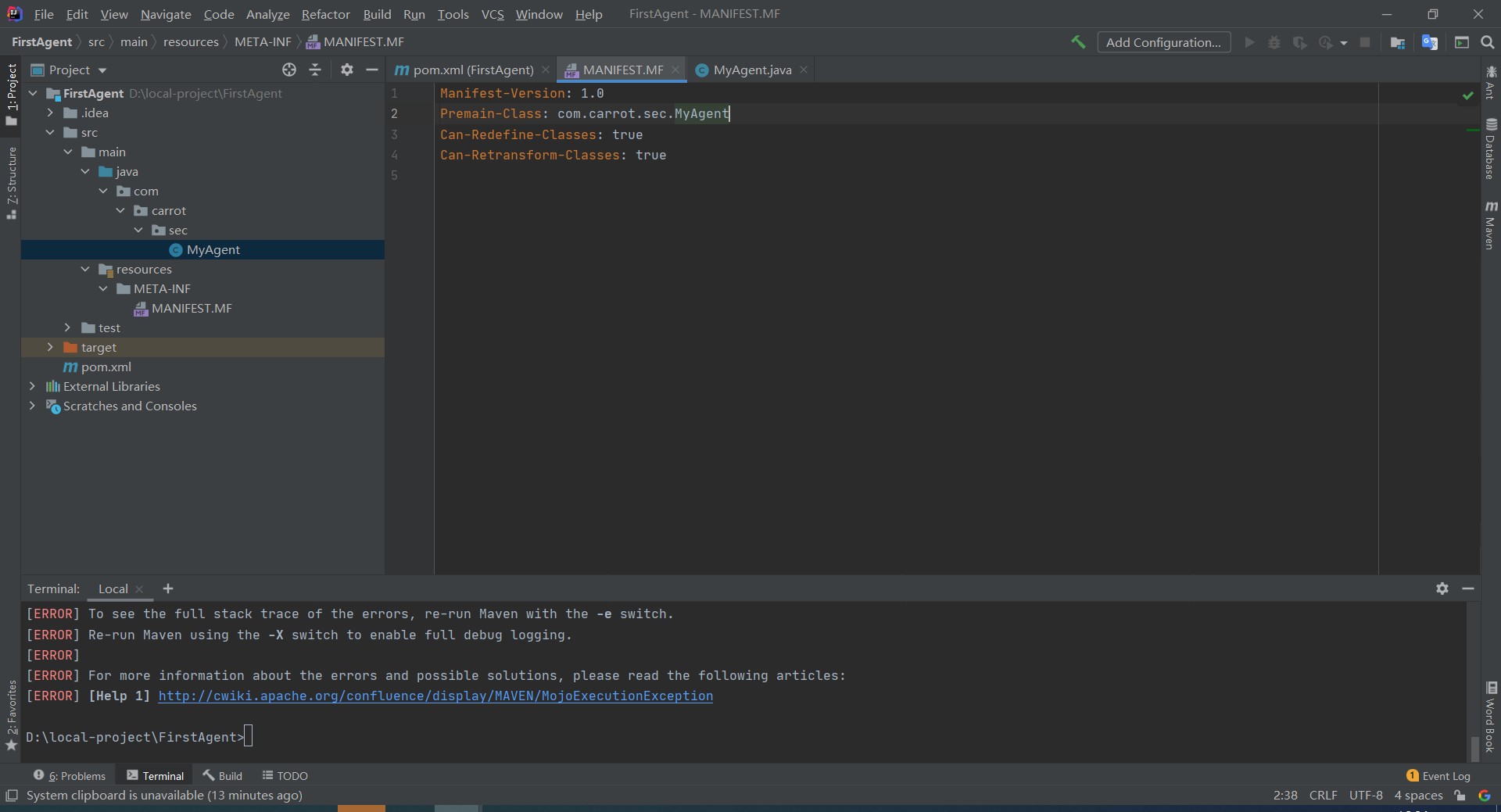Toggle the read-only lock icon in status bar
The height and width of the screenshot is (812, 1501).
click(x=1460, y=796)
